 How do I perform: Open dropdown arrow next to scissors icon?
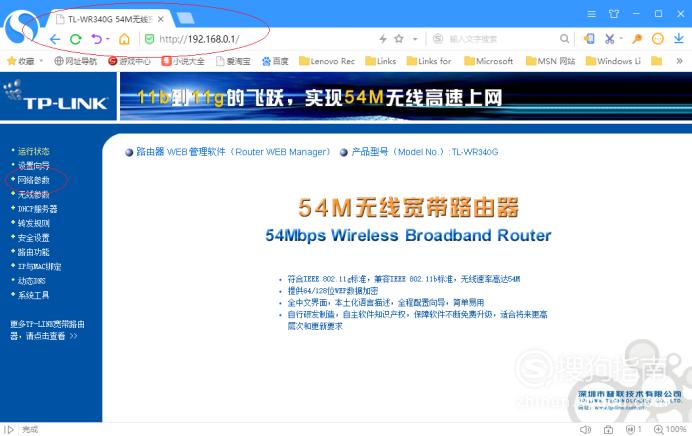click(621, 39)
